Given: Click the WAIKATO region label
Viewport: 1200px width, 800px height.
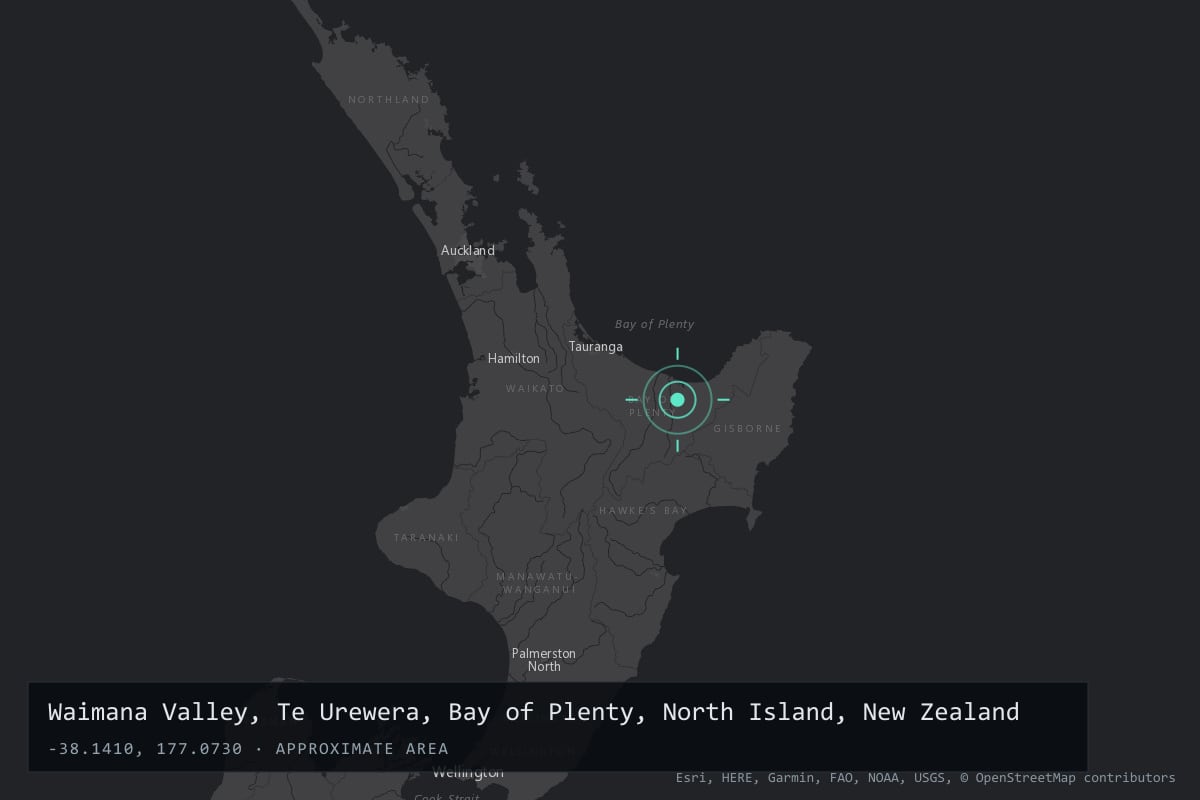Looking at the screenshot, I should (535, 388).
